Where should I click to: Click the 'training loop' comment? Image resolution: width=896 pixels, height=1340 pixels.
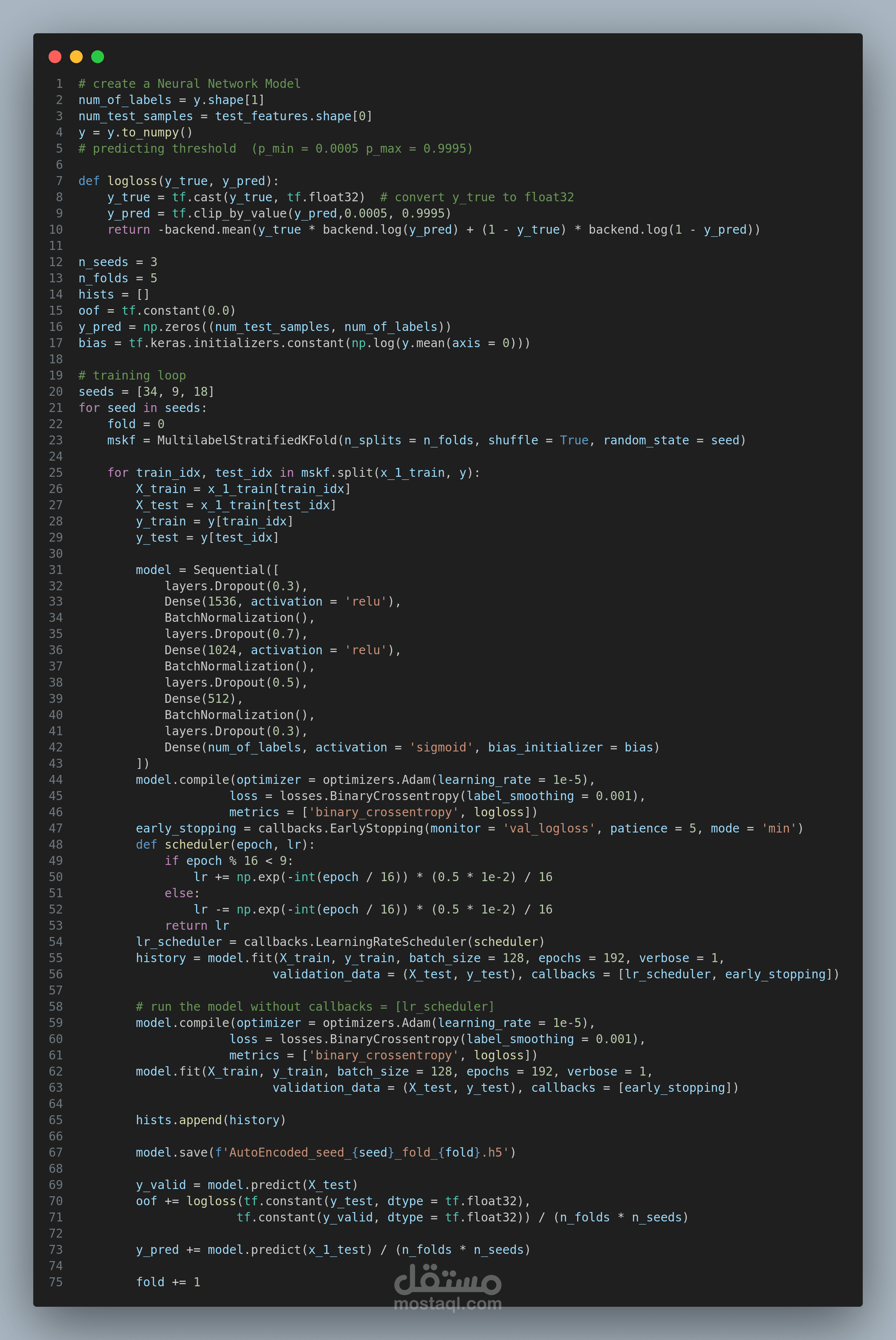tap(139, 376)
